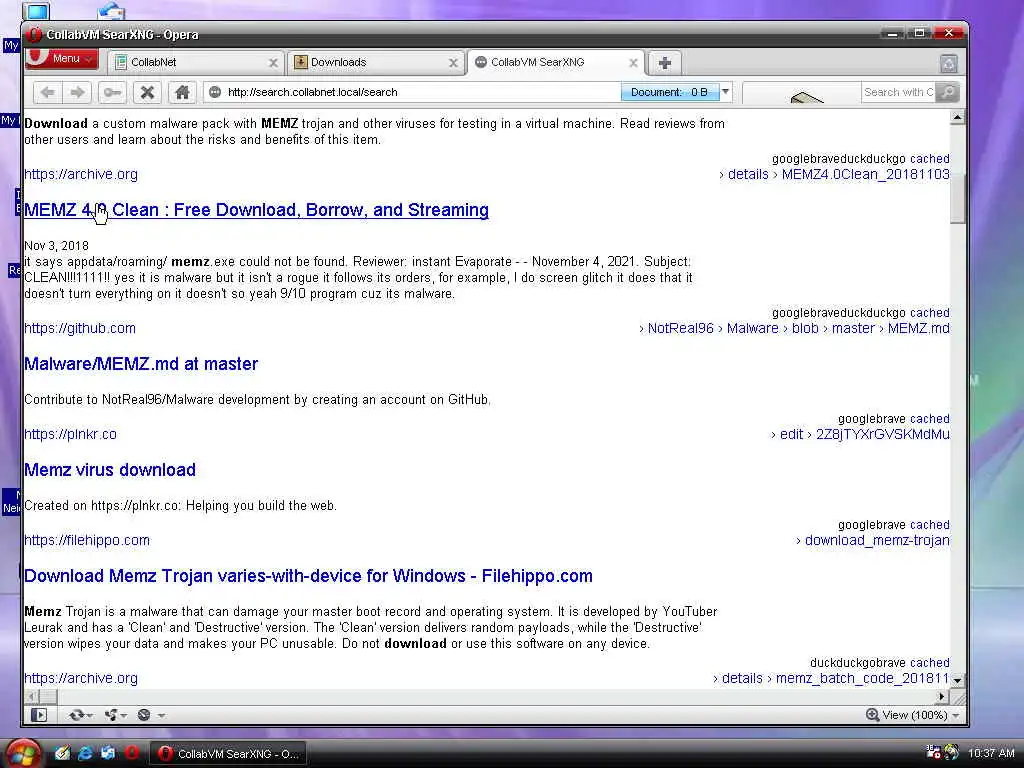Open the Opera Turbo icon dropdown
1024x768 pixels.
click(x=150, y=715)
